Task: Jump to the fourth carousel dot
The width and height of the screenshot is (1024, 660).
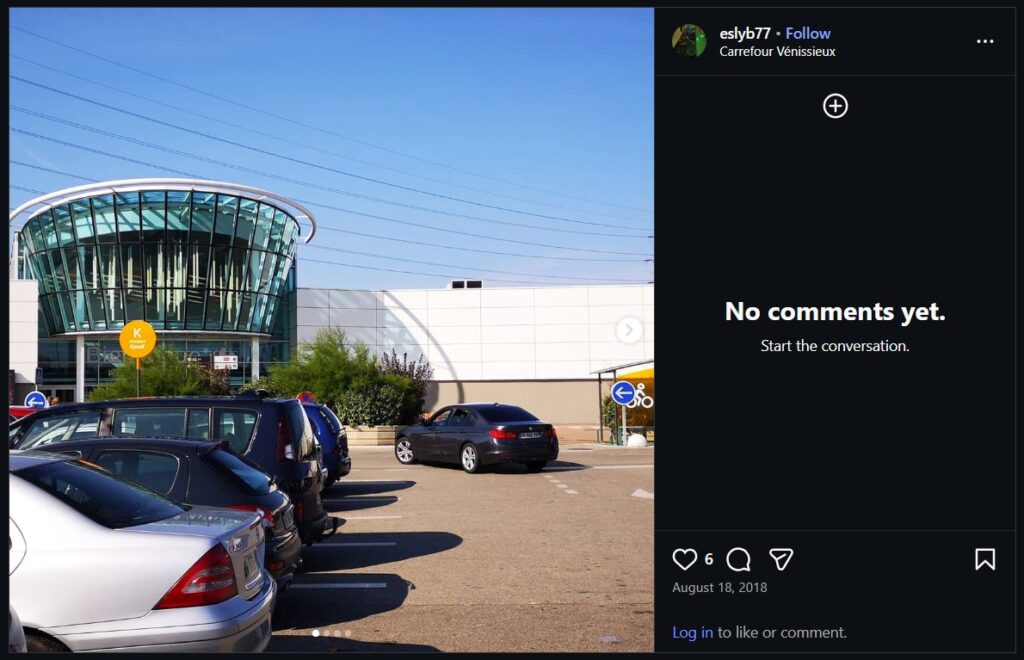Action: click(x=347, y=633)
